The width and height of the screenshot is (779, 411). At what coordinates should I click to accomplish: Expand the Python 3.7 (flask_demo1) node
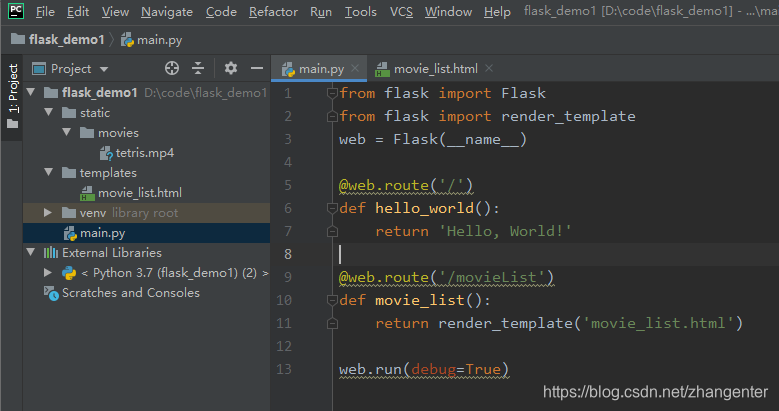[x=48, y=272]
